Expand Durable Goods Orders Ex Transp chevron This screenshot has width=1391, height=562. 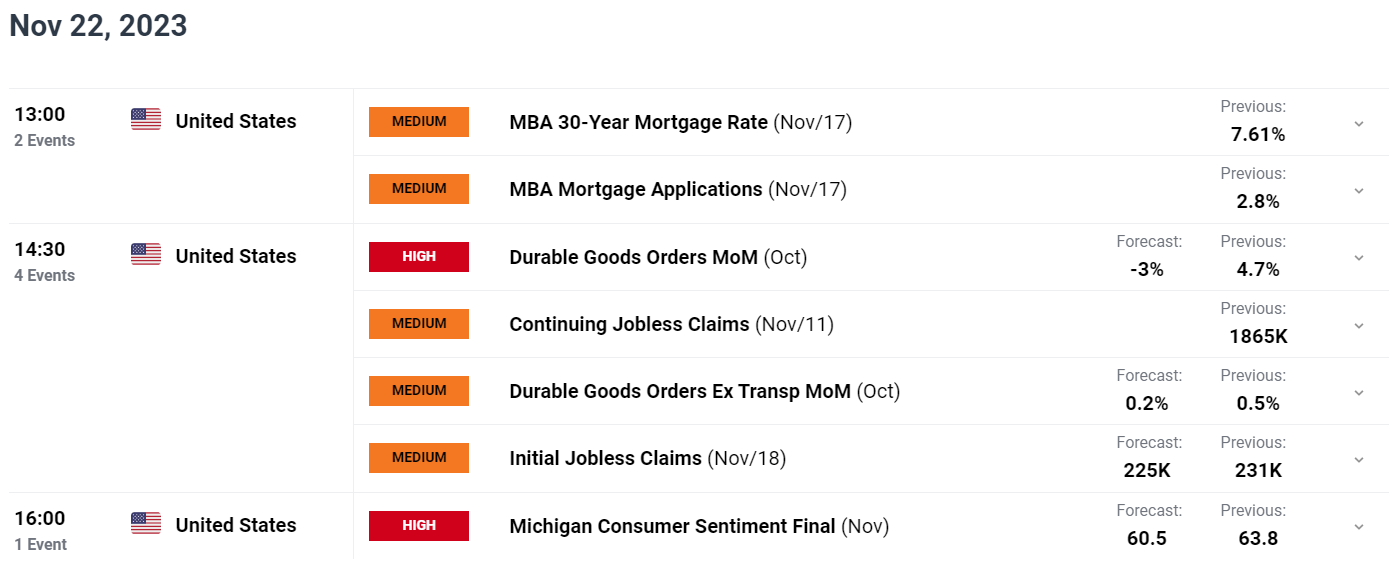pyautogui.click(x=1359, y=392)
